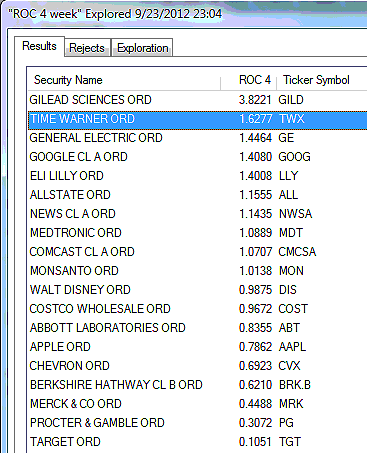Click the TGT ticker symbol
This screenshot has height=453, width=367.
click(290, 442)
